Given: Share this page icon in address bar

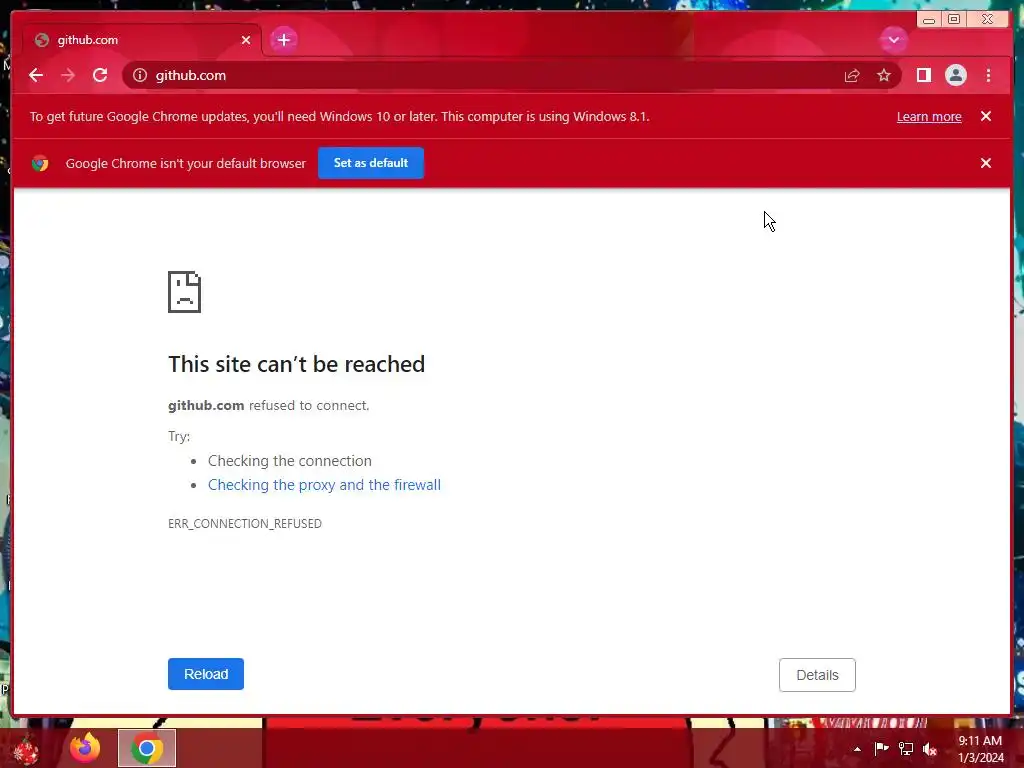Looking at the screenshot, I should pyautogui.click(x=852, y=75).
